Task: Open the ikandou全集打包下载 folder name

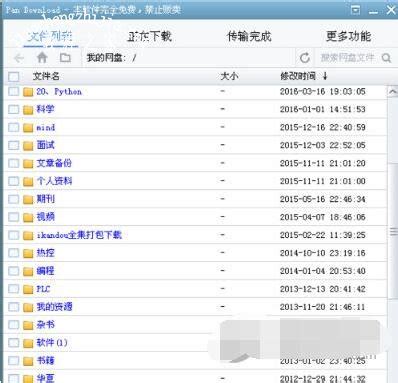Action: click(x=79, y=235)
